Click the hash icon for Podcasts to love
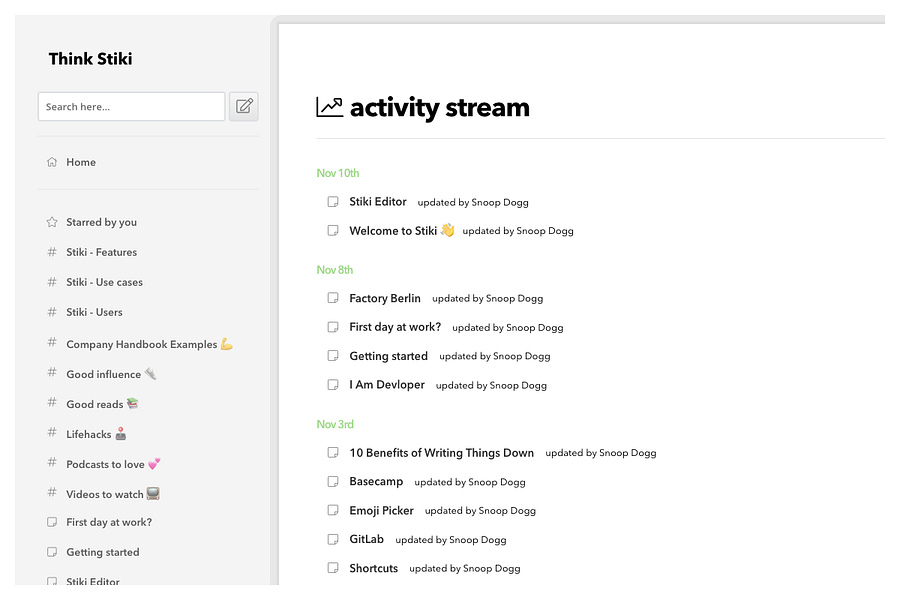 click(52, 462)
